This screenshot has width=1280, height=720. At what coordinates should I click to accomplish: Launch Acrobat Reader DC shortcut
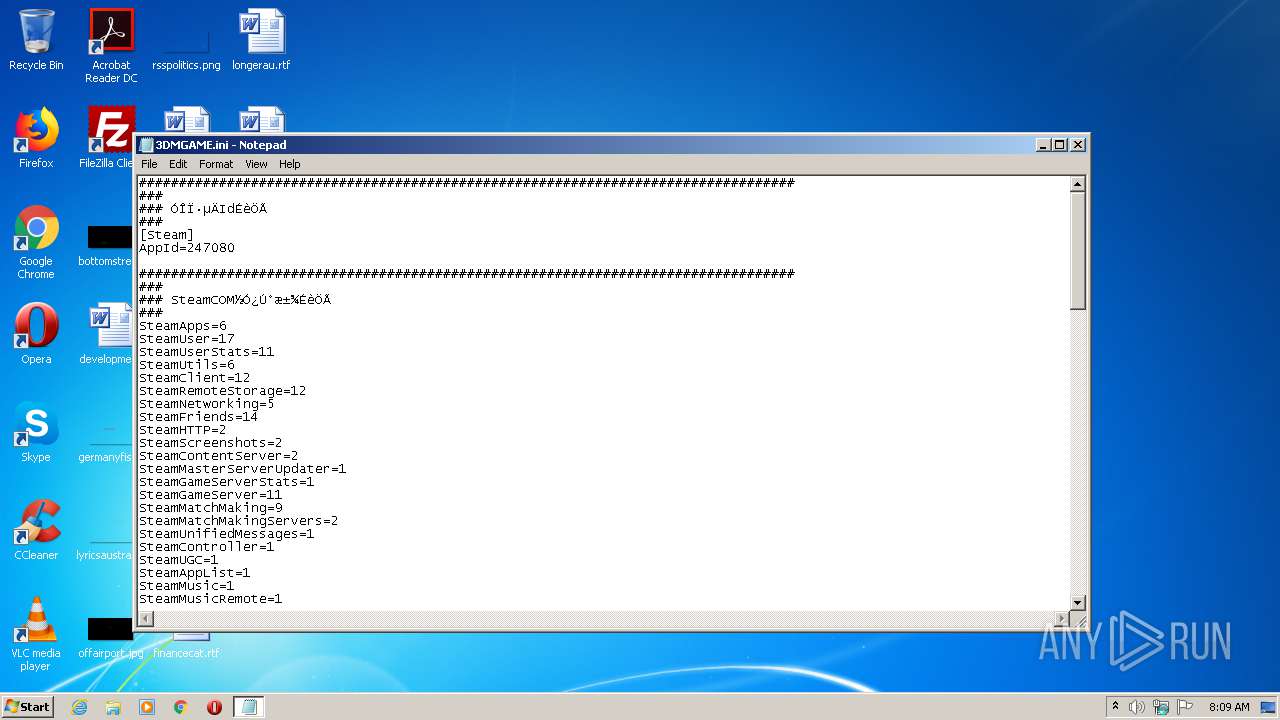(x=111, y=45)
